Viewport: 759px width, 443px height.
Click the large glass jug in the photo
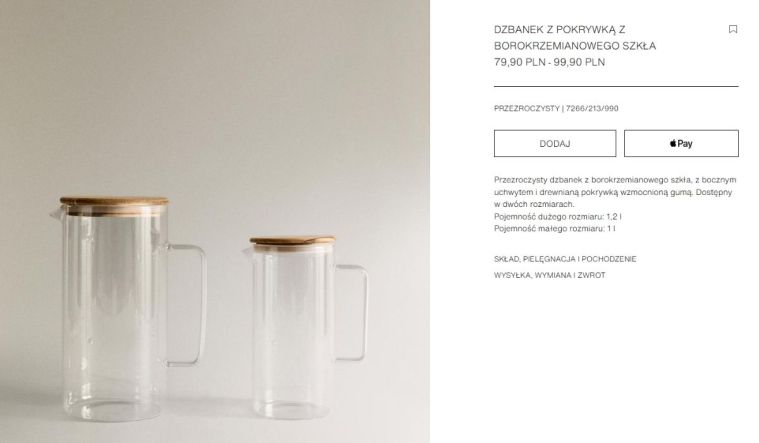(128, 309)
